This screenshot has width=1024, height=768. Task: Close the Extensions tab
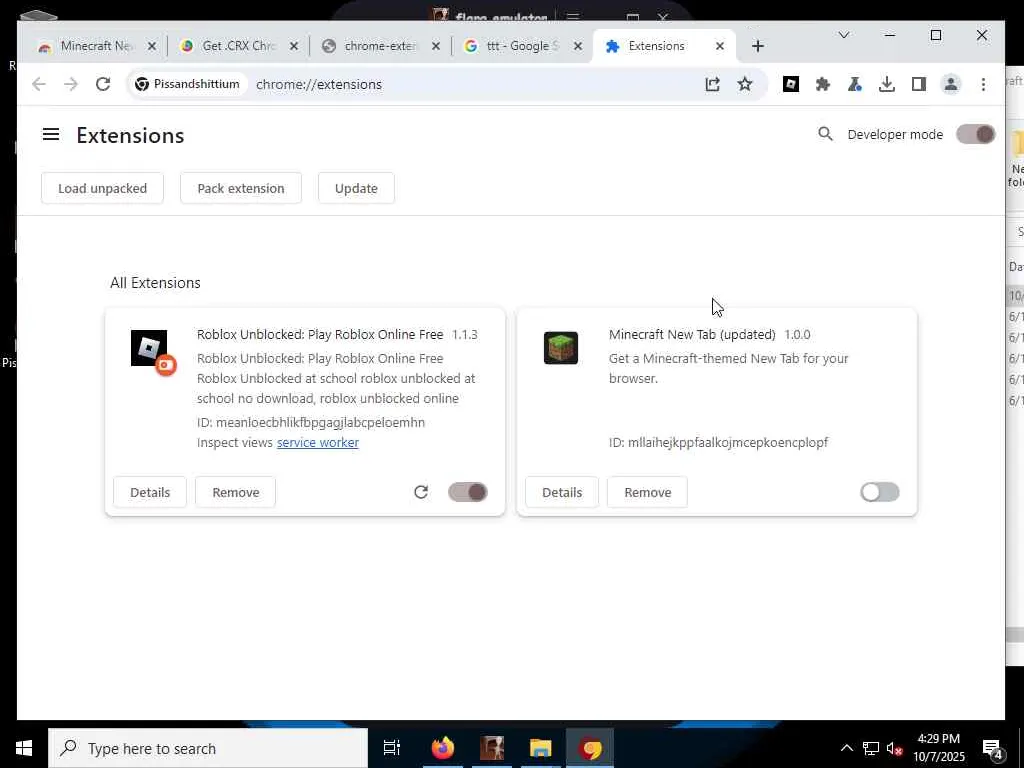[x=720, y=46]
